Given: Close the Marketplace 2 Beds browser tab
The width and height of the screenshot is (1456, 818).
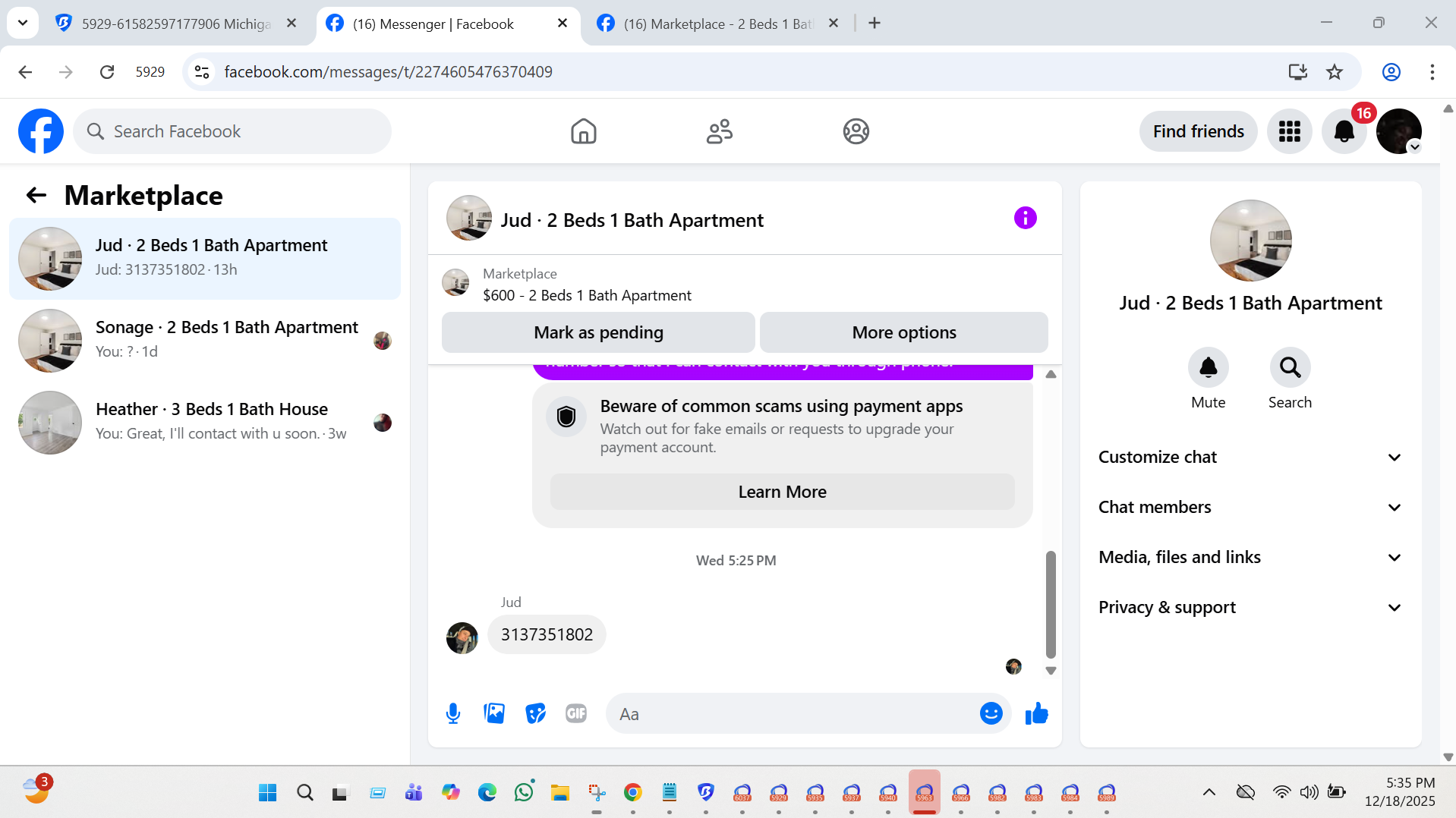Looking at the screenshot, I should tap(833, 24).
